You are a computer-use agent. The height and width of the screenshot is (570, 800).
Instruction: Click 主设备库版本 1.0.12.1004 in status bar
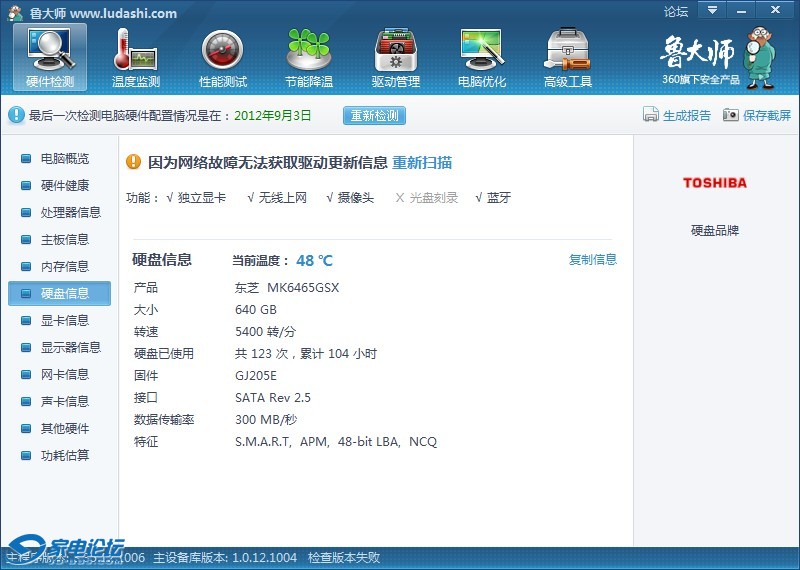pos(225,558)
